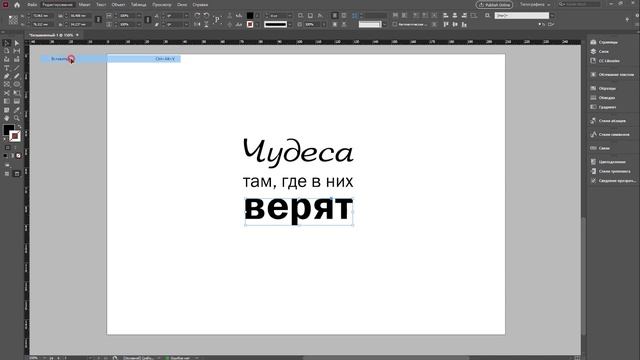Select the Direct Selection tool

click(17, 43)
